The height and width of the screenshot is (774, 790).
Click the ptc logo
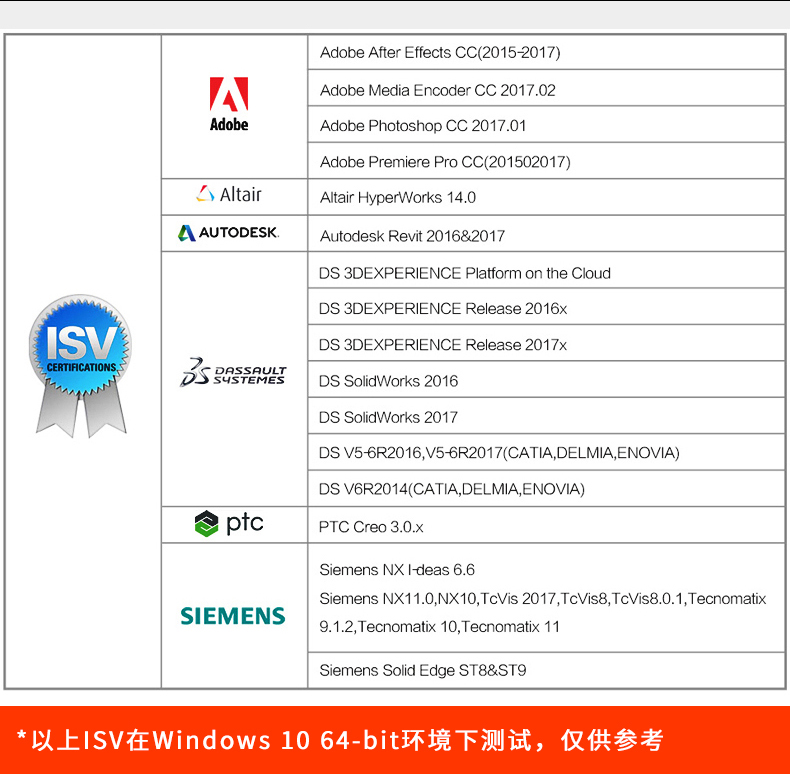229,524
